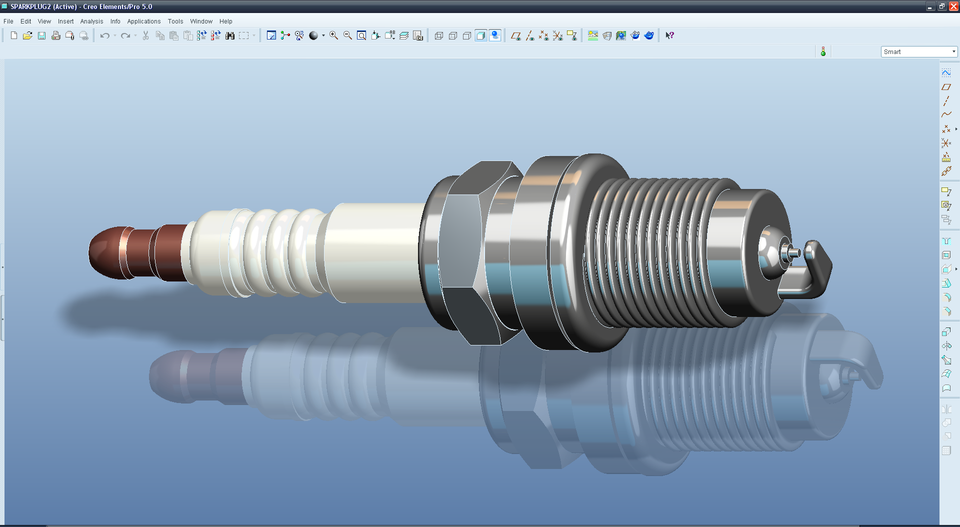Open the Layers icon

[404, 36]
